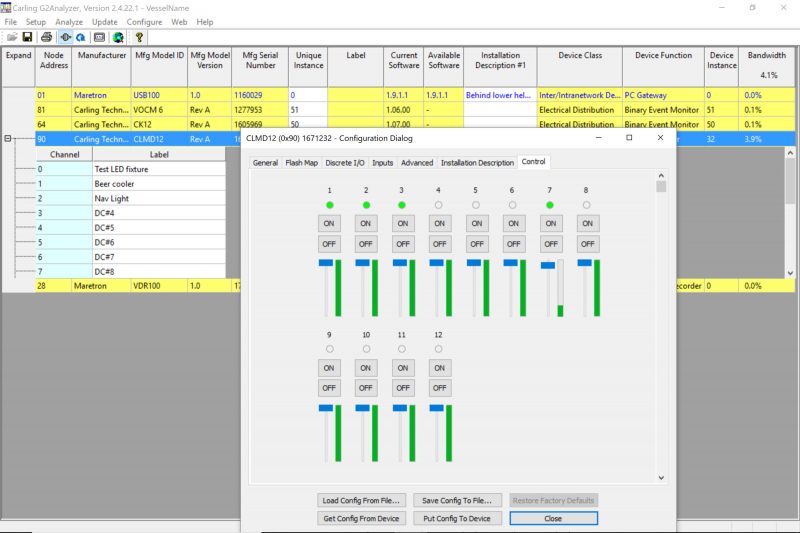Print with the printer toolbar icon
This screenshot has width=800, height=533.
[x=46, y=37]
